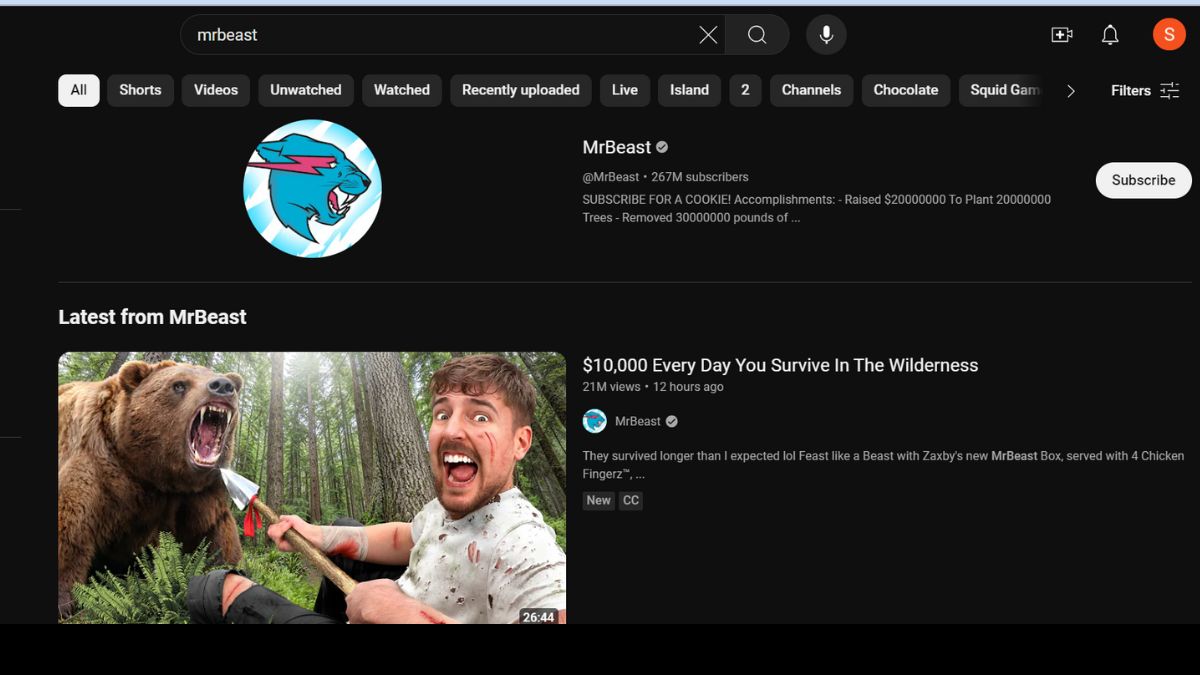
Task: Clear the search text with X icon
Action: tap(708, 35)
